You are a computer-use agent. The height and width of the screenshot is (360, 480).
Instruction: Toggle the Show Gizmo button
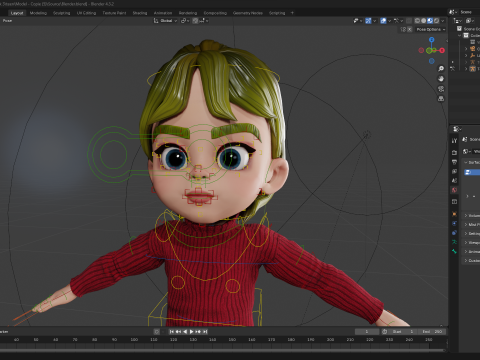[368, 21]
